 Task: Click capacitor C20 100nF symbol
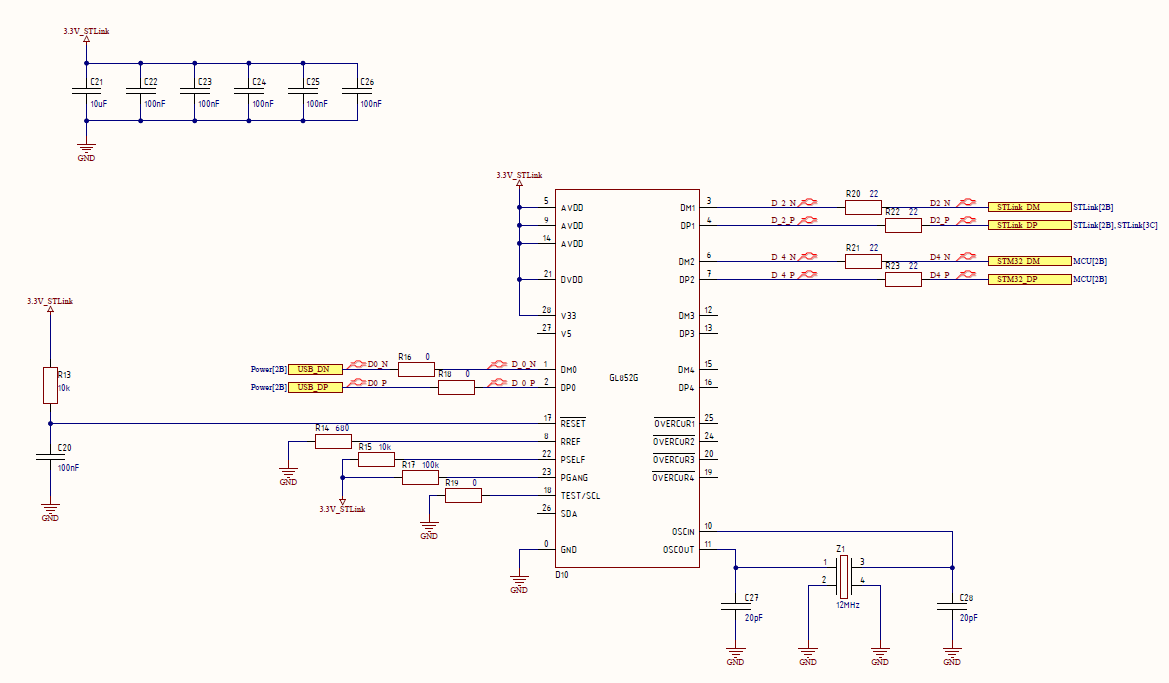[x=50, y=457]
